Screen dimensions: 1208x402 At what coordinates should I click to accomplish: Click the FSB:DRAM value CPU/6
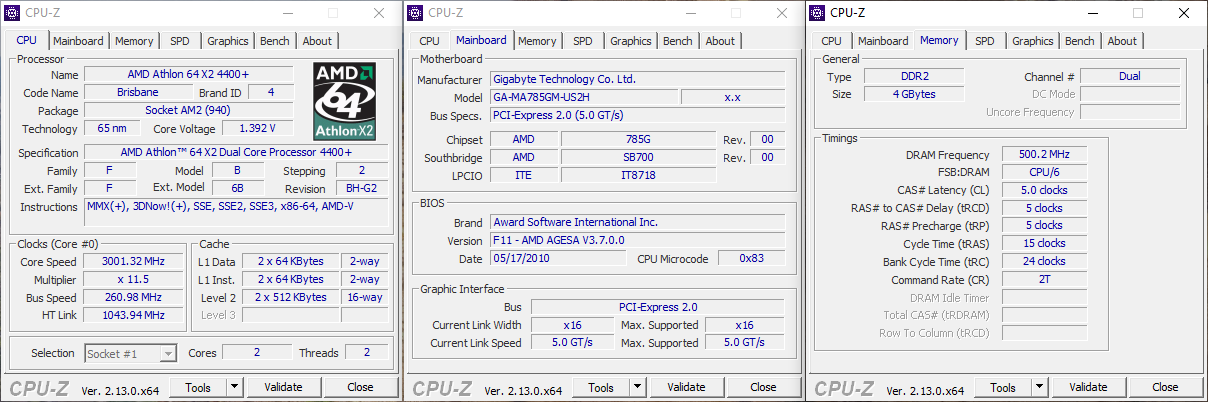tap(1044, 172)
